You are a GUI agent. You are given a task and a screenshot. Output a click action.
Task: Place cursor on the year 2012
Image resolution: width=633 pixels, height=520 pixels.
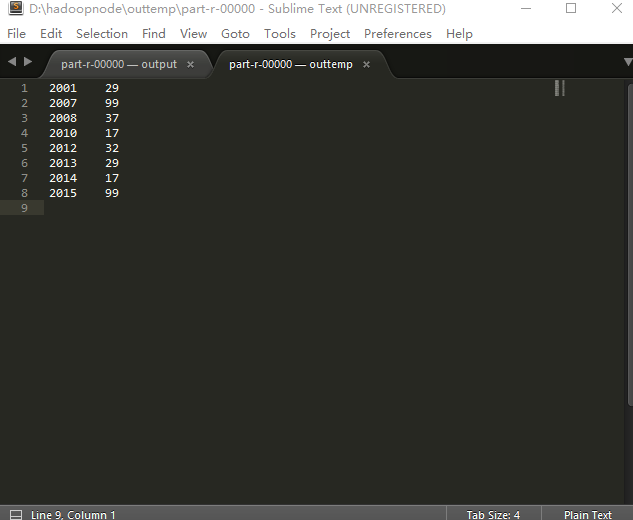click(x=63, y=148)
